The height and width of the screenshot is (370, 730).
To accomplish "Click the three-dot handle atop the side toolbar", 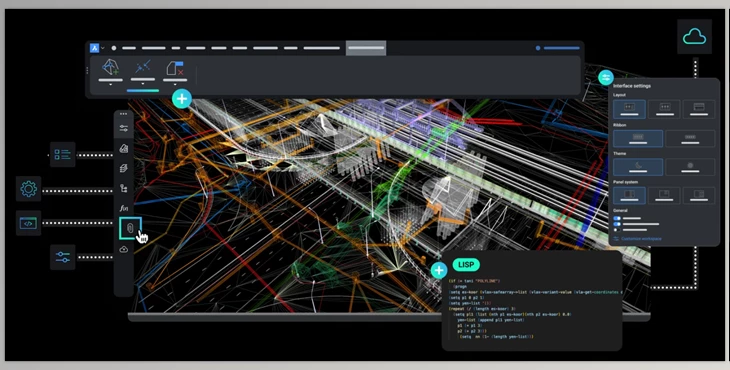I will 123,114.
